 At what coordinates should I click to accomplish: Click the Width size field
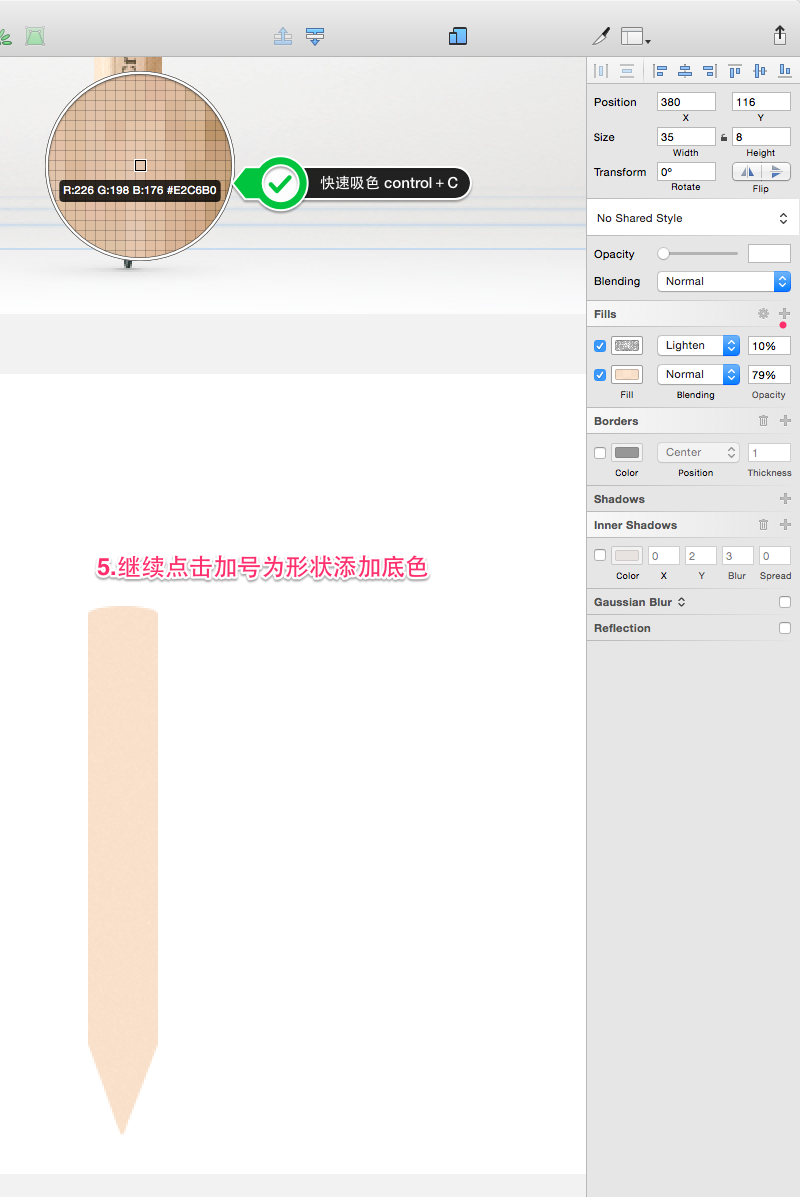(686, 137)
